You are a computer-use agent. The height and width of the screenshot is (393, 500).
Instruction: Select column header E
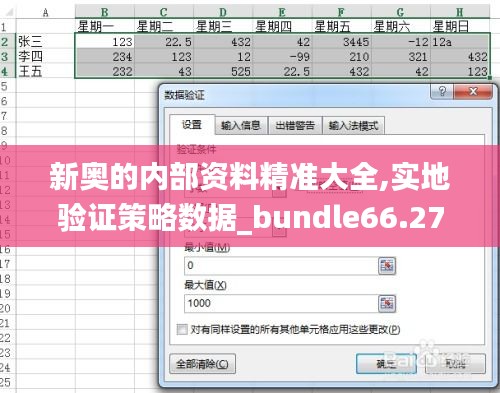point(282,13)
